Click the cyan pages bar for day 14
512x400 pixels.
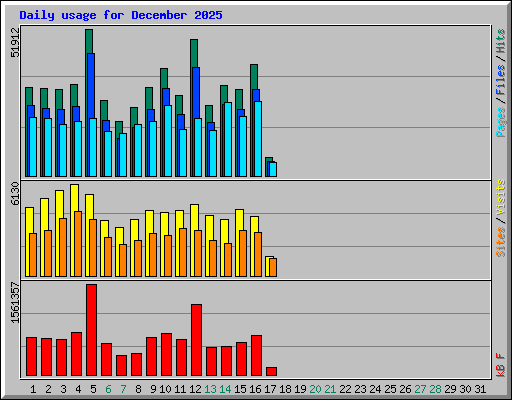click(228, 139)
